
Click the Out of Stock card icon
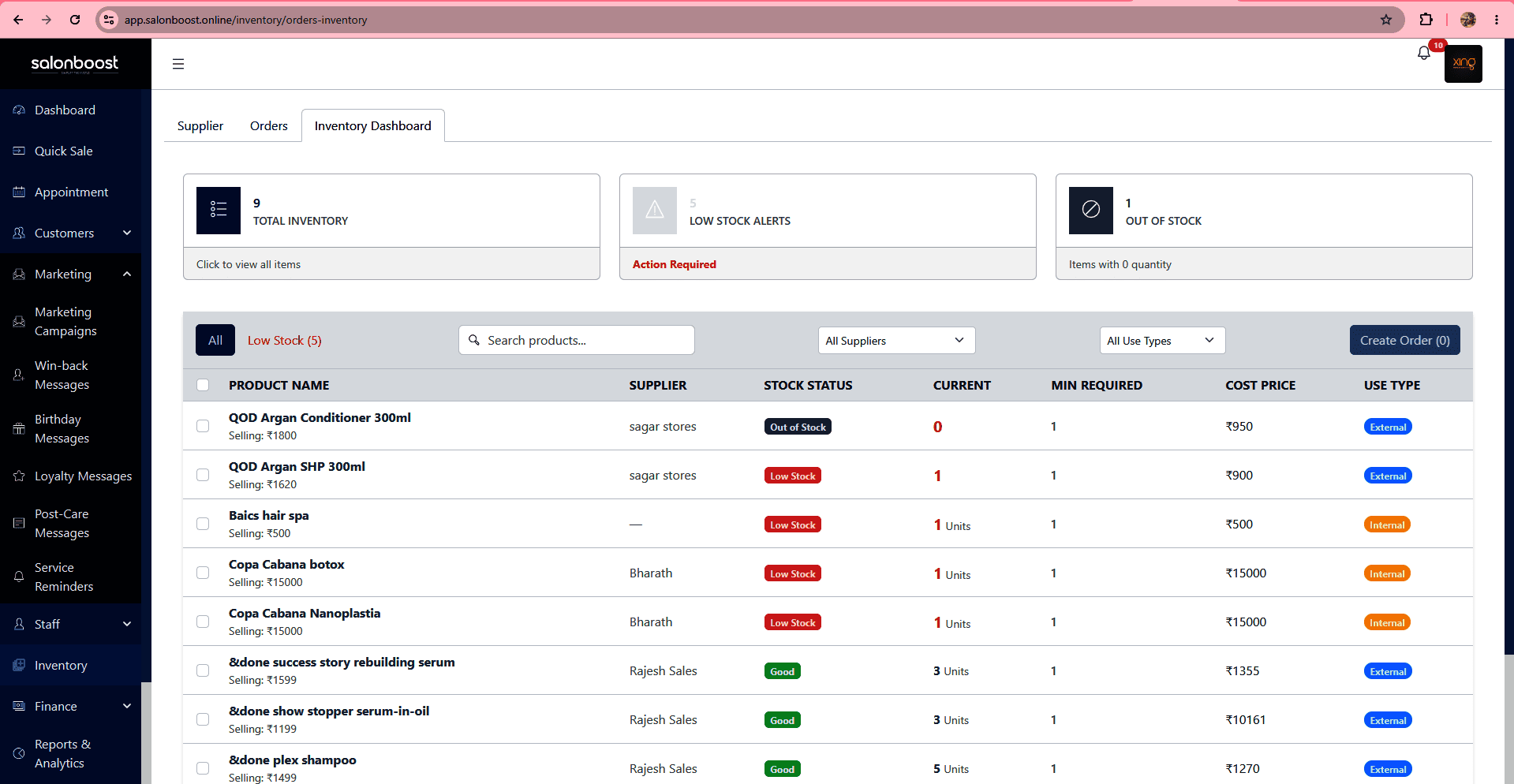tap(1090, 210)
